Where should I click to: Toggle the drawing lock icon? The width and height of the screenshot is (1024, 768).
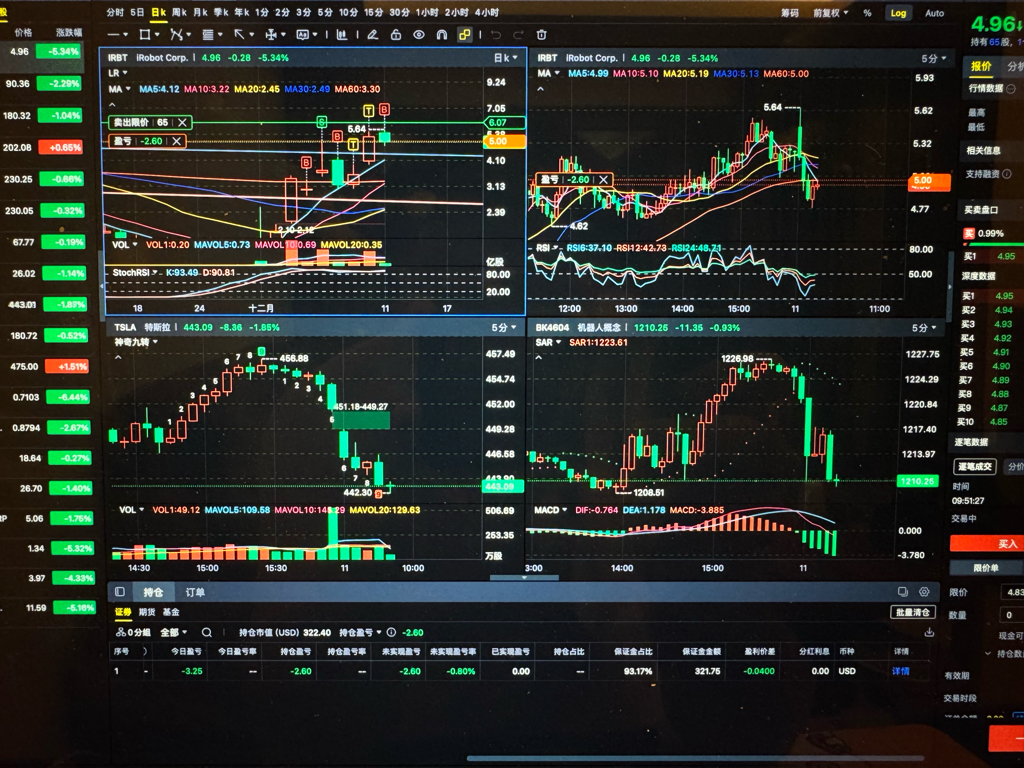(x=396, y=35)
